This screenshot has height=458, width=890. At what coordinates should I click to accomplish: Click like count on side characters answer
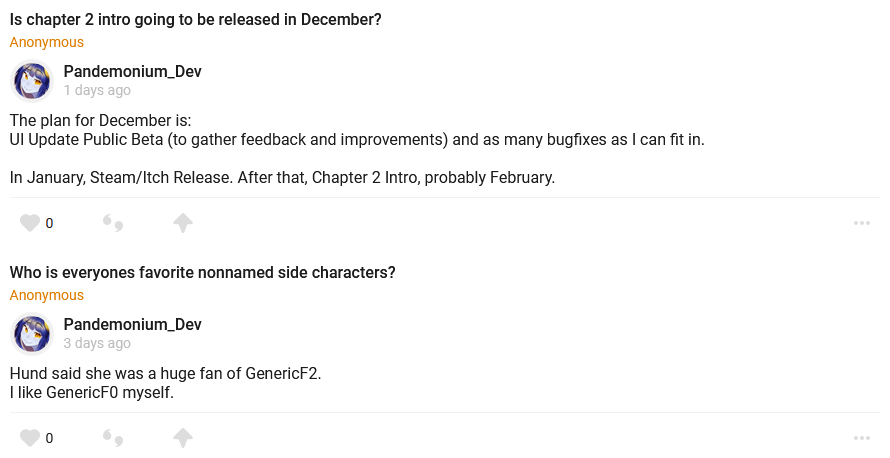pyautogui.click(x=49, y=438)
